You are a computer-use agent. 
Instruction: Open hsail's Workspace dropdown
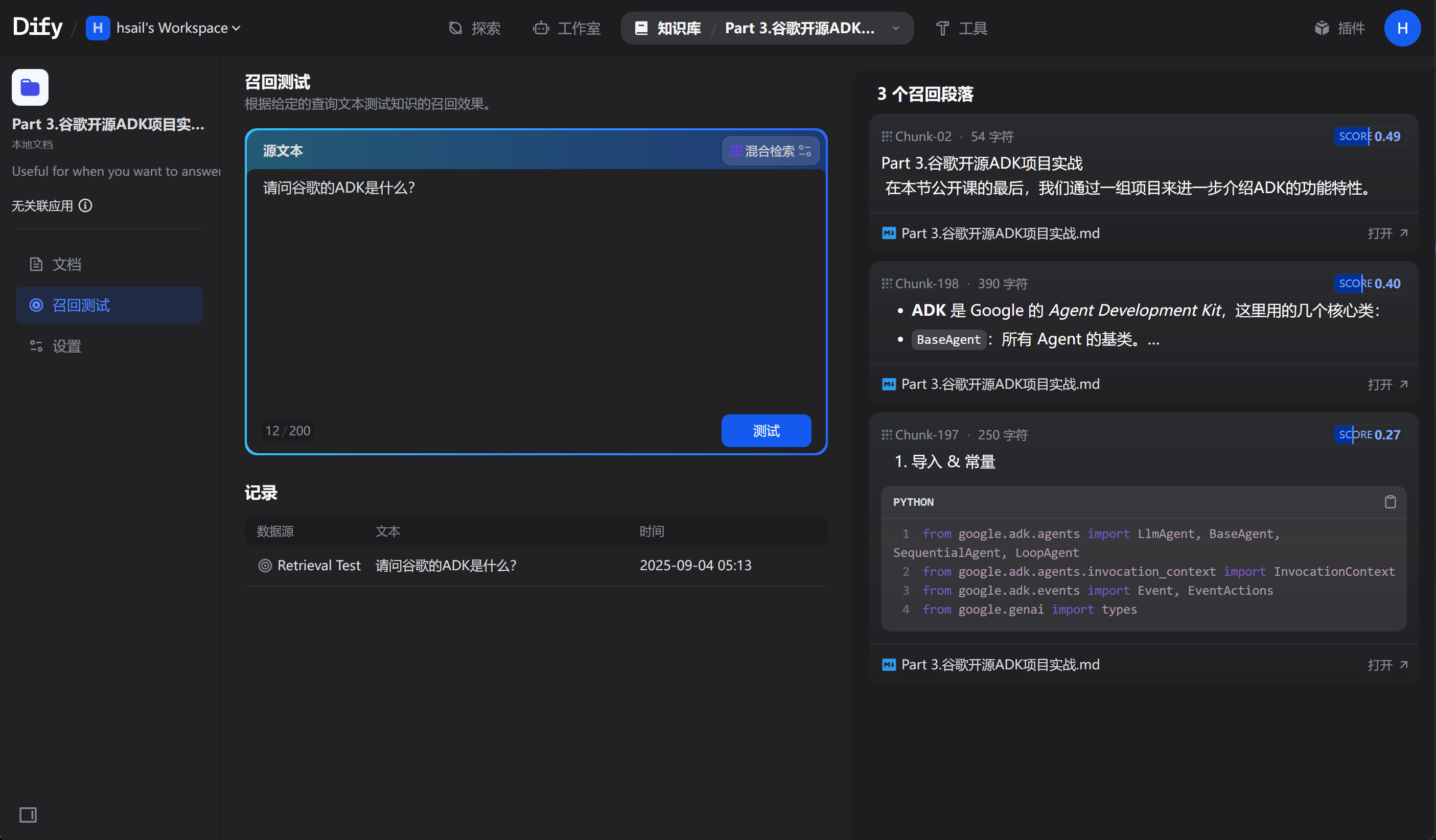178,28
